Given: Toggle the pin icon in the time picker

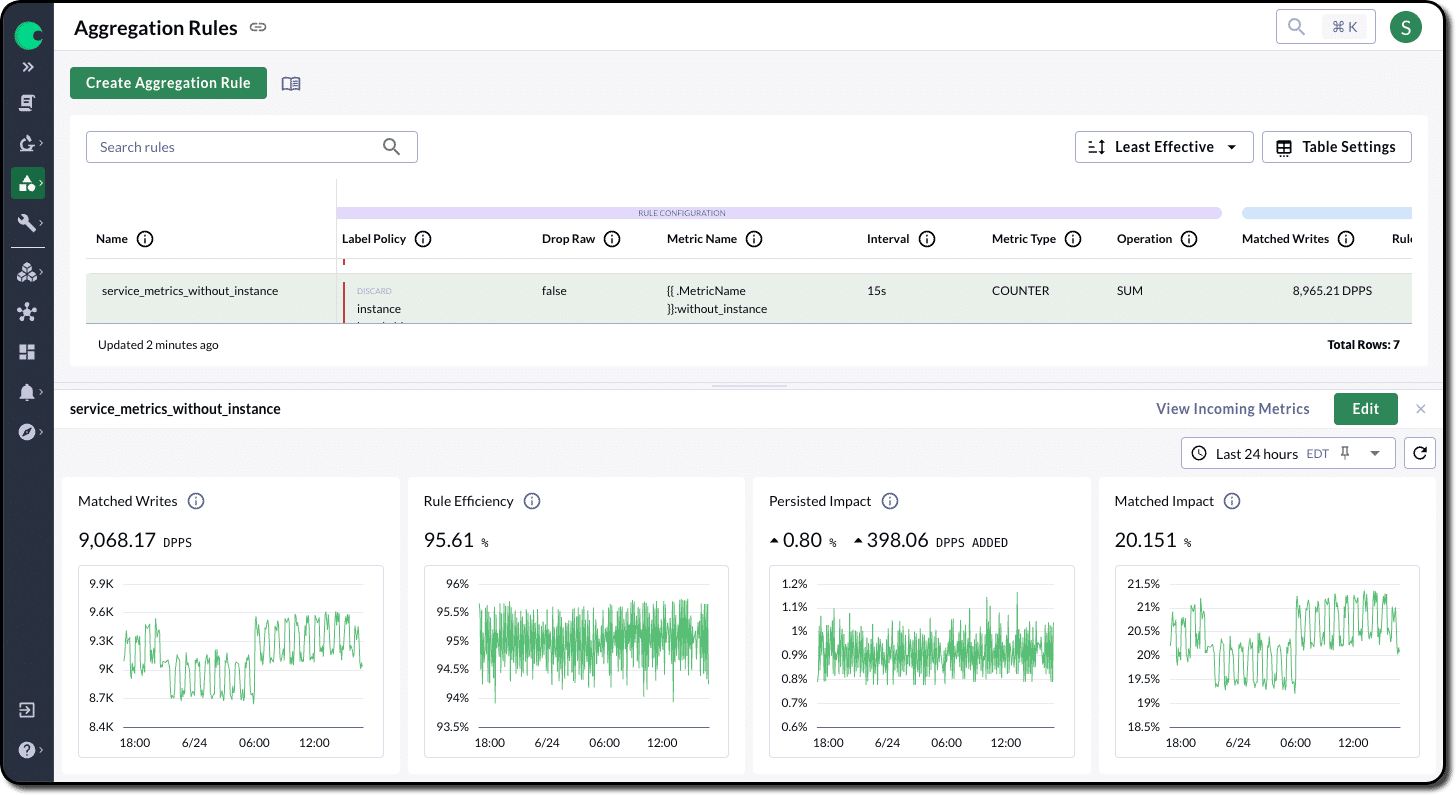Looking at the screenshot, I should pos(1345,453).
